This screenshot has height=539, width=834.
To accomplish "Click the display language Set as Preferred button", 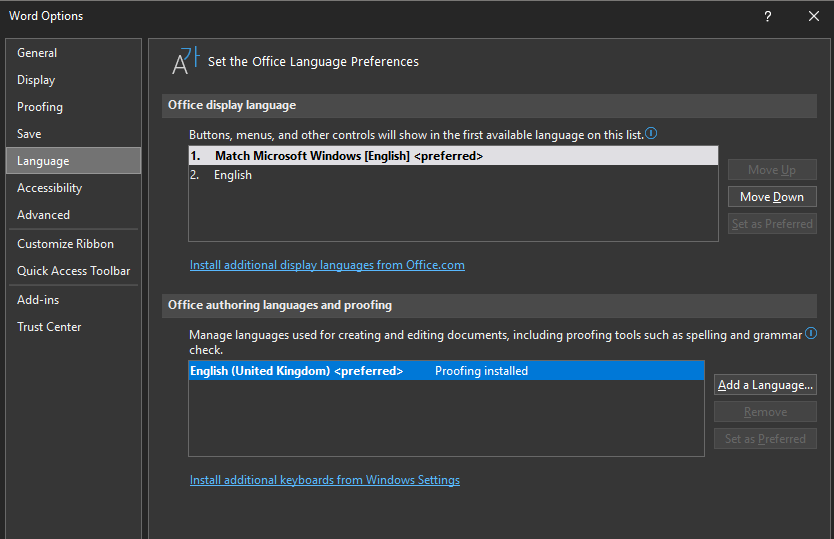I will click(x=772, y=224).
